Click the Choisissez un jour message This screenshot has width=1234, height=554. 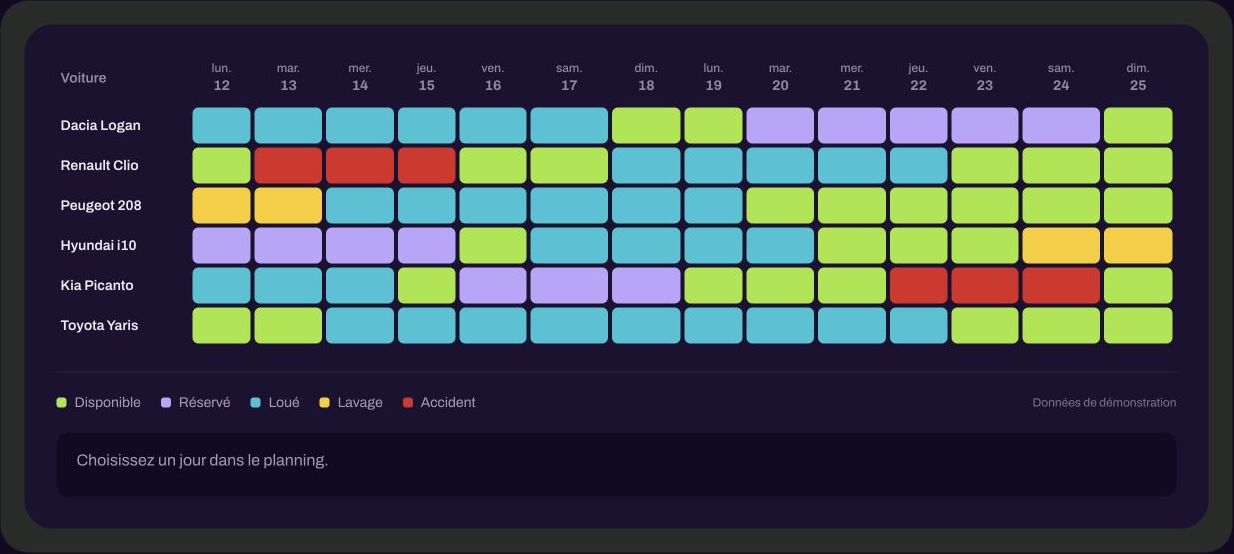coord(202,461)
